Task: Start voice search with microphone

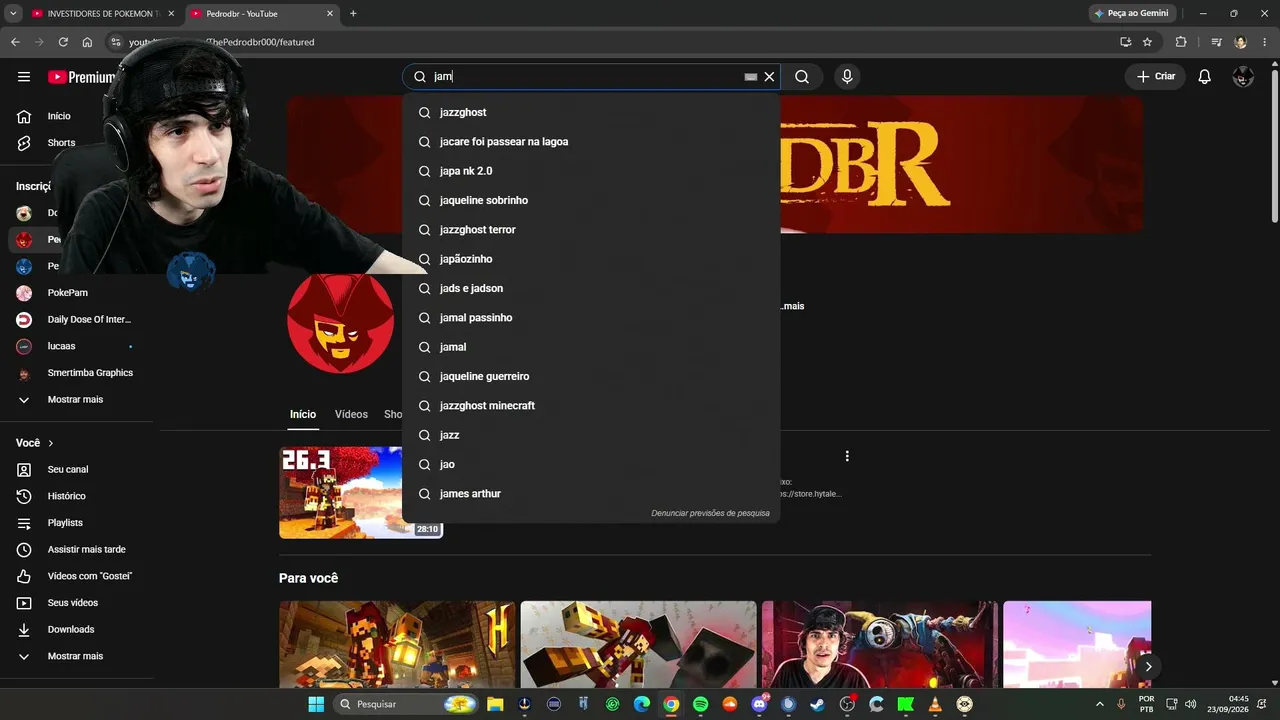Action: [x=847, y=77]
